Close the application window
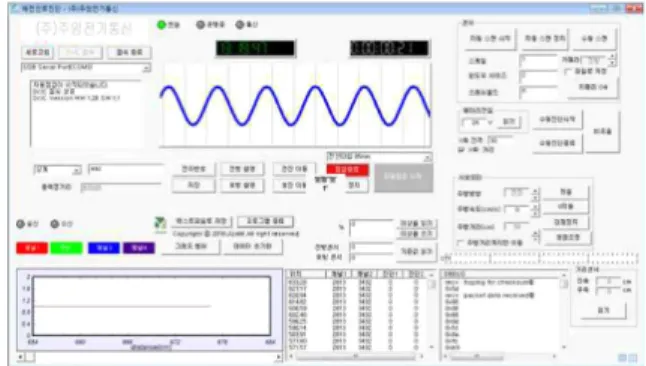 (633, 8)
